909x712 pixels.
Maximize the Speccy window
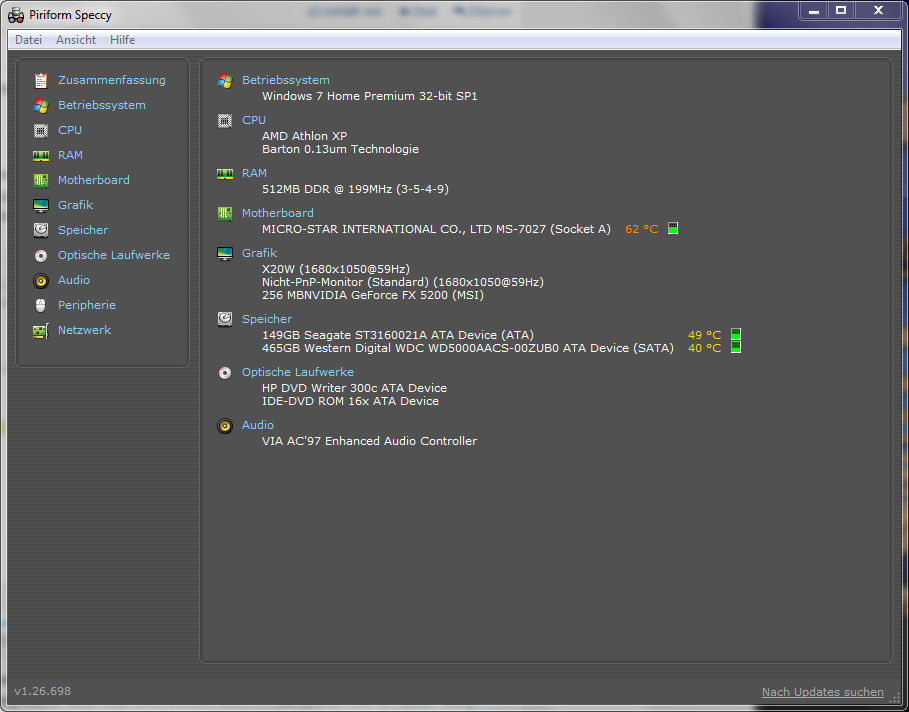[x=841, y=10]
